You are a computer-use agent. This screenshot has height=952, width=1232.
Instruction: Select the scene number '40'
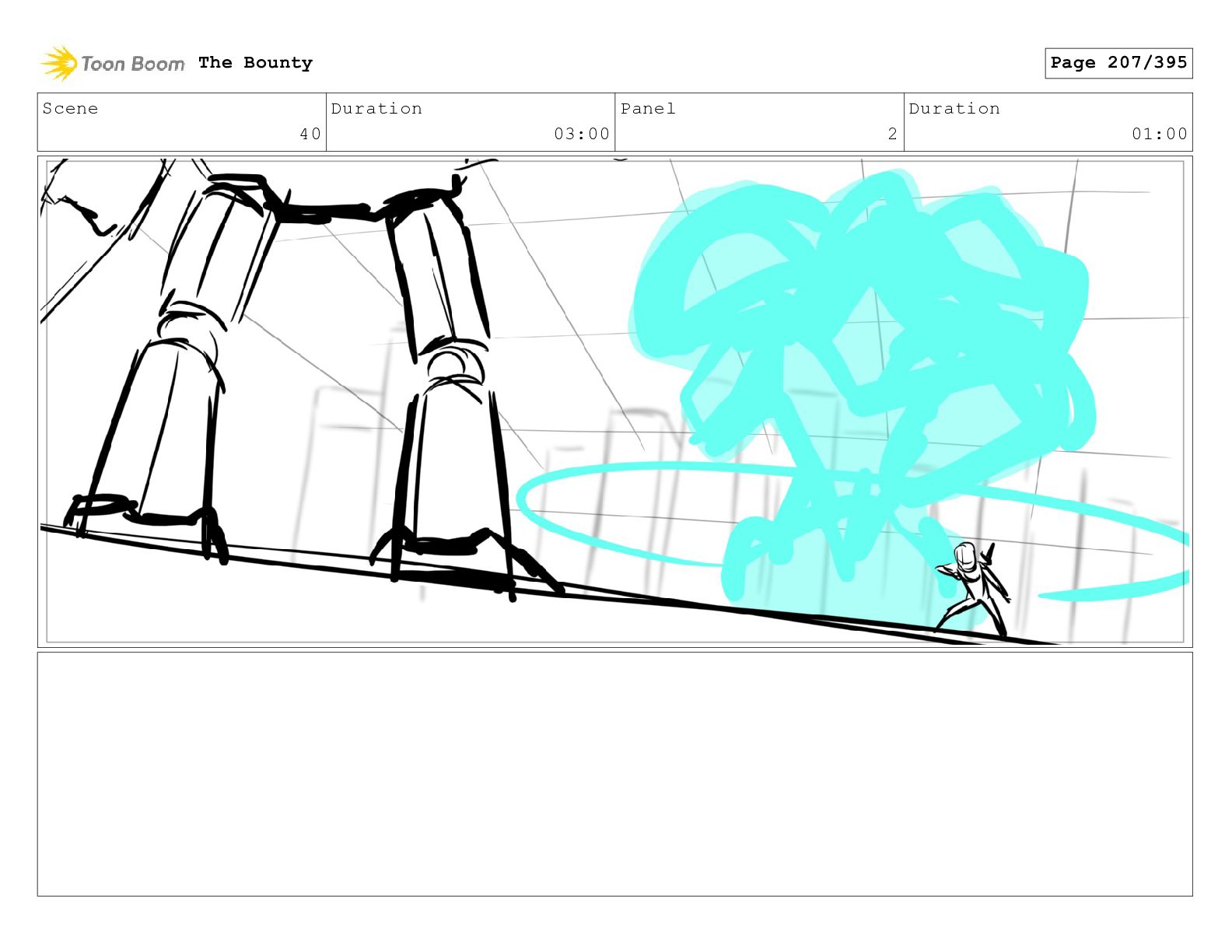(x=310, y=134)
